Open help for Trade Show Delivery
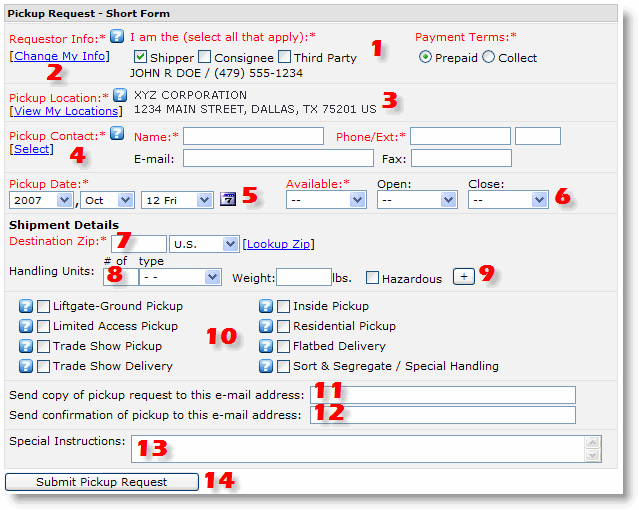 26,366
